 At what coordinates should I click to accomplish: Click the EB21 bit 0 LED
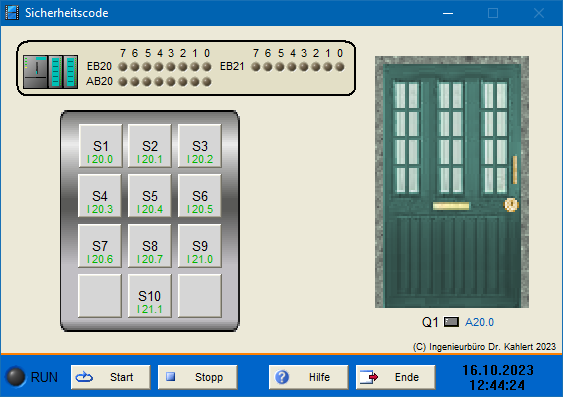340,66
